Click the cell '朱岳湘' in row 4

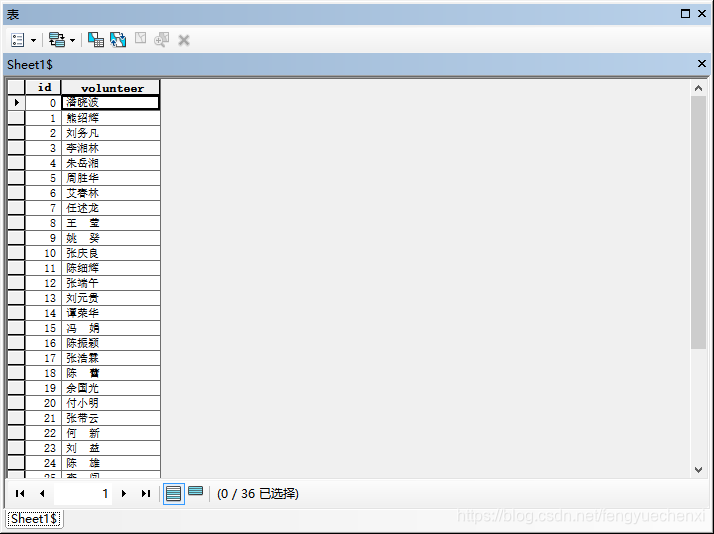111,163
